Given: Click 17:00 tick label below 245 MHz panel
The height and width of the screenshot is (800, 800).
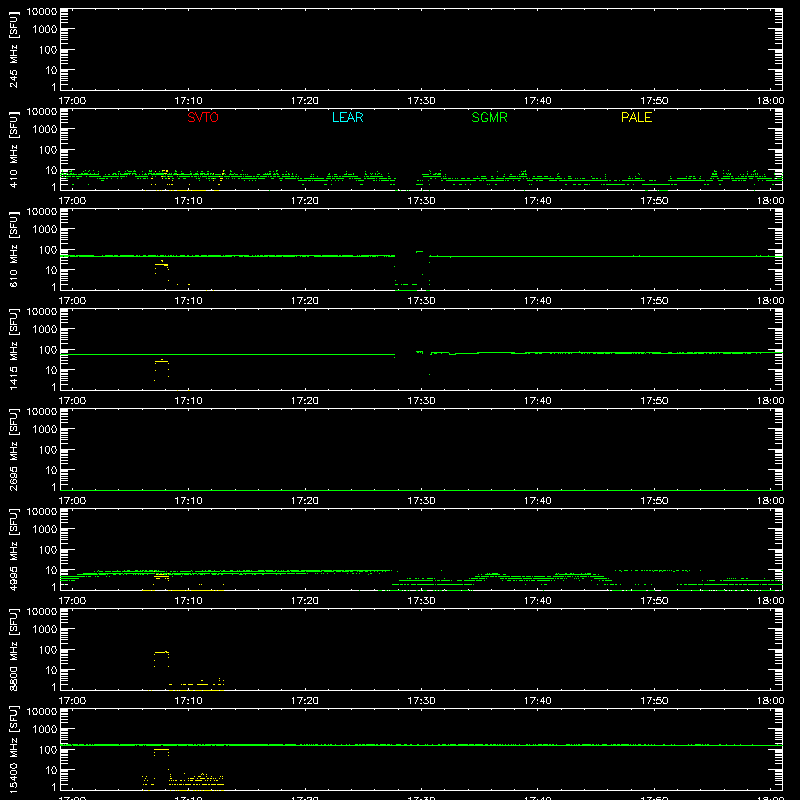Looking at the screenshot, I should pyautogui.click(x=72, y=101).
